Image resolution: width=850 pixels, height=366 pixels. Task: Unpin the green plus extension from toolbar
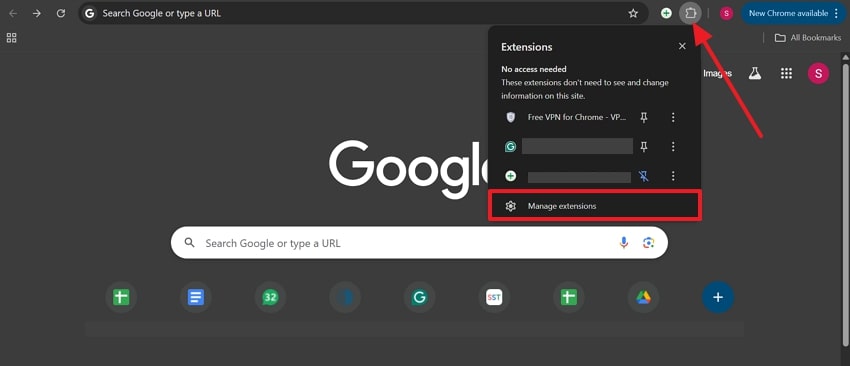point(643,176)
